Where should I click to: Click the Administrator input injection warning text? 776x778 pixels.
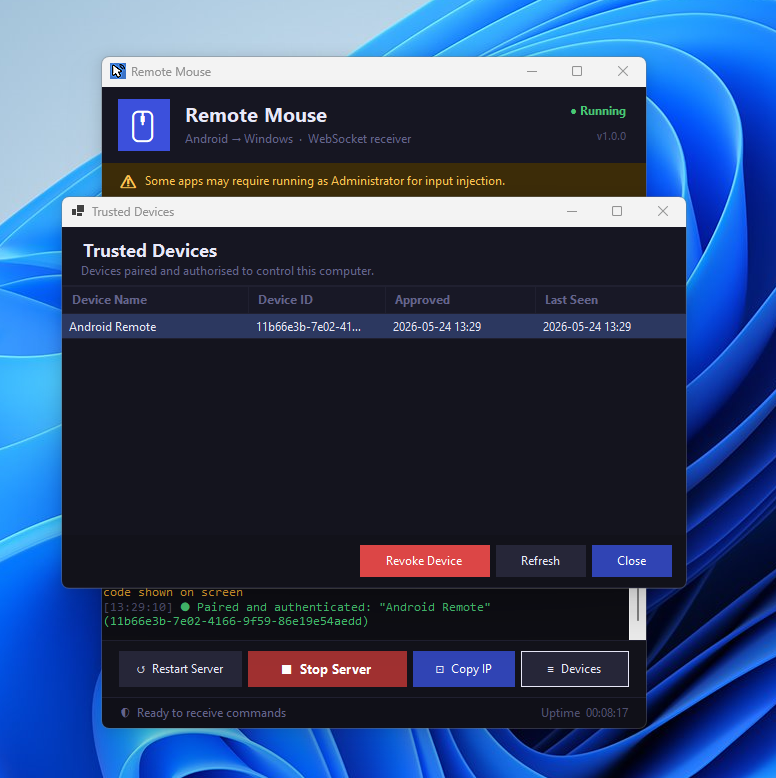[x=325, y=181]
